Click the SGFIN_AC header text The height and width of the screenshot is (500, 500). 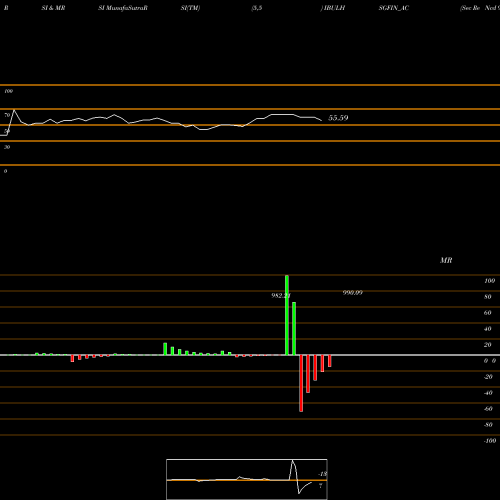[x=394, y=8]
